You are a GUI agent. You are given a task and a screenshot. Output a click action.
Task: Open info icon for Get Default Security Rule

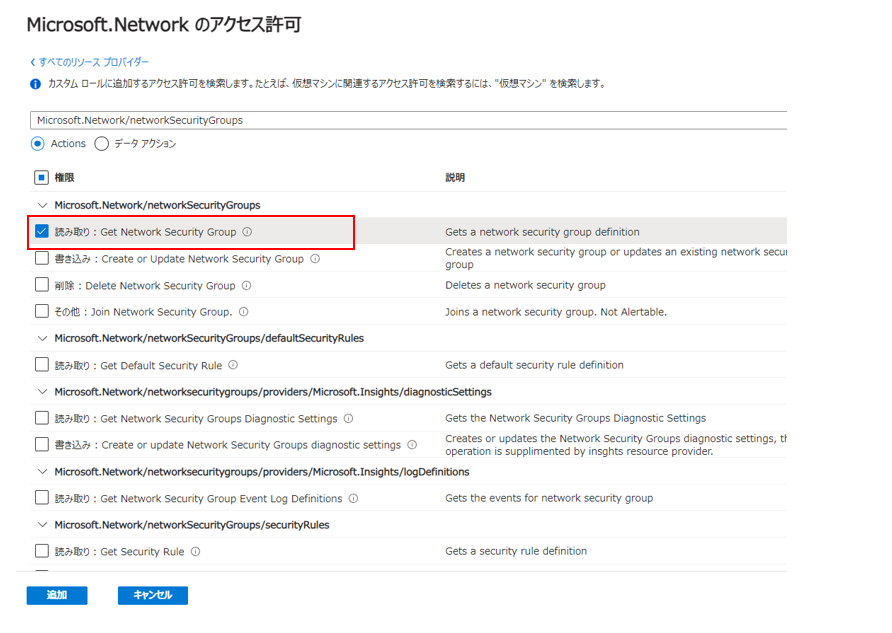point(233,365)
